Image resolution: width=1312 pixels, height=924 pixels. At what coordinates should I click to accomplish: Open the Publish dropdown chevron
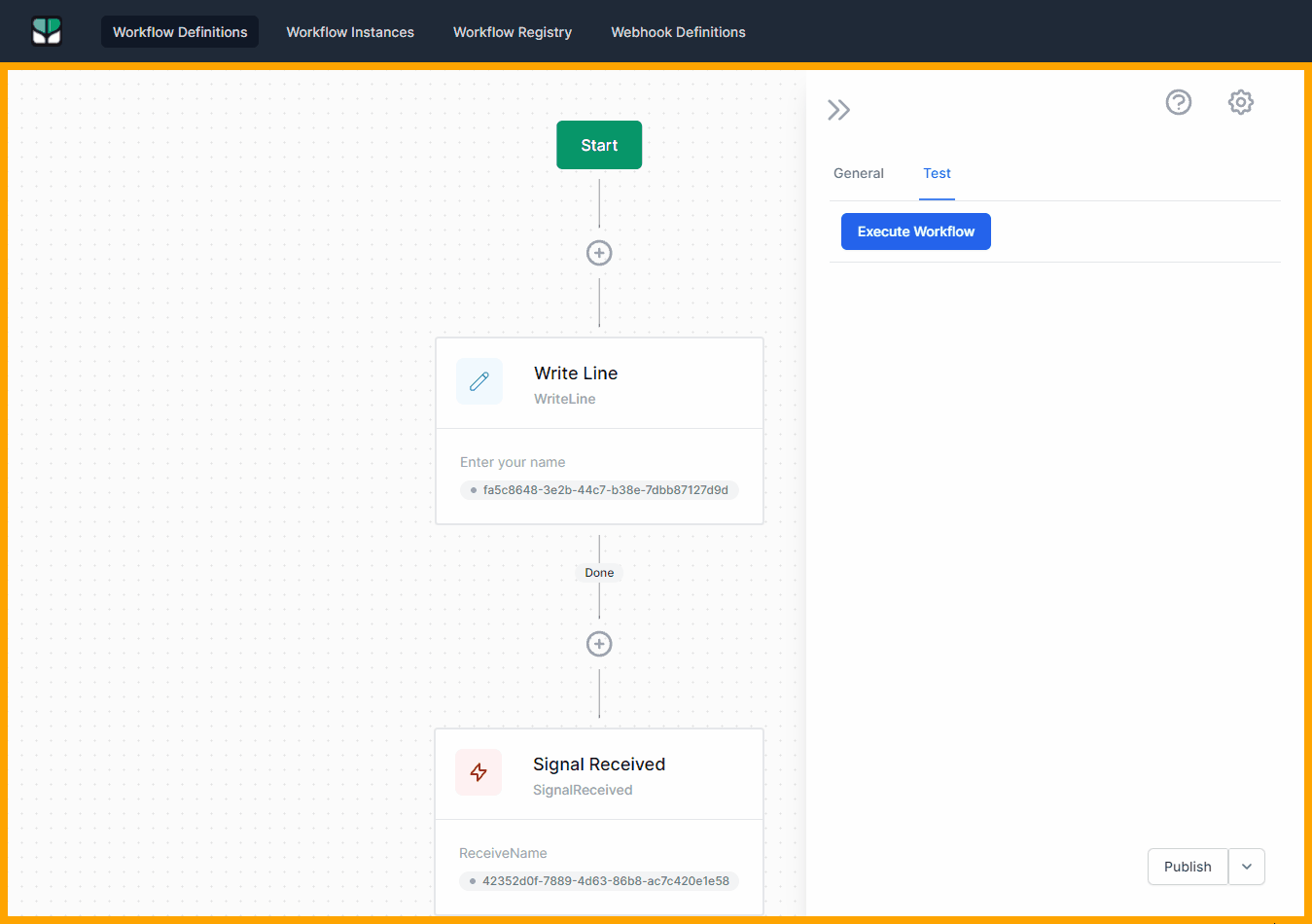(x=1246, y=867)
